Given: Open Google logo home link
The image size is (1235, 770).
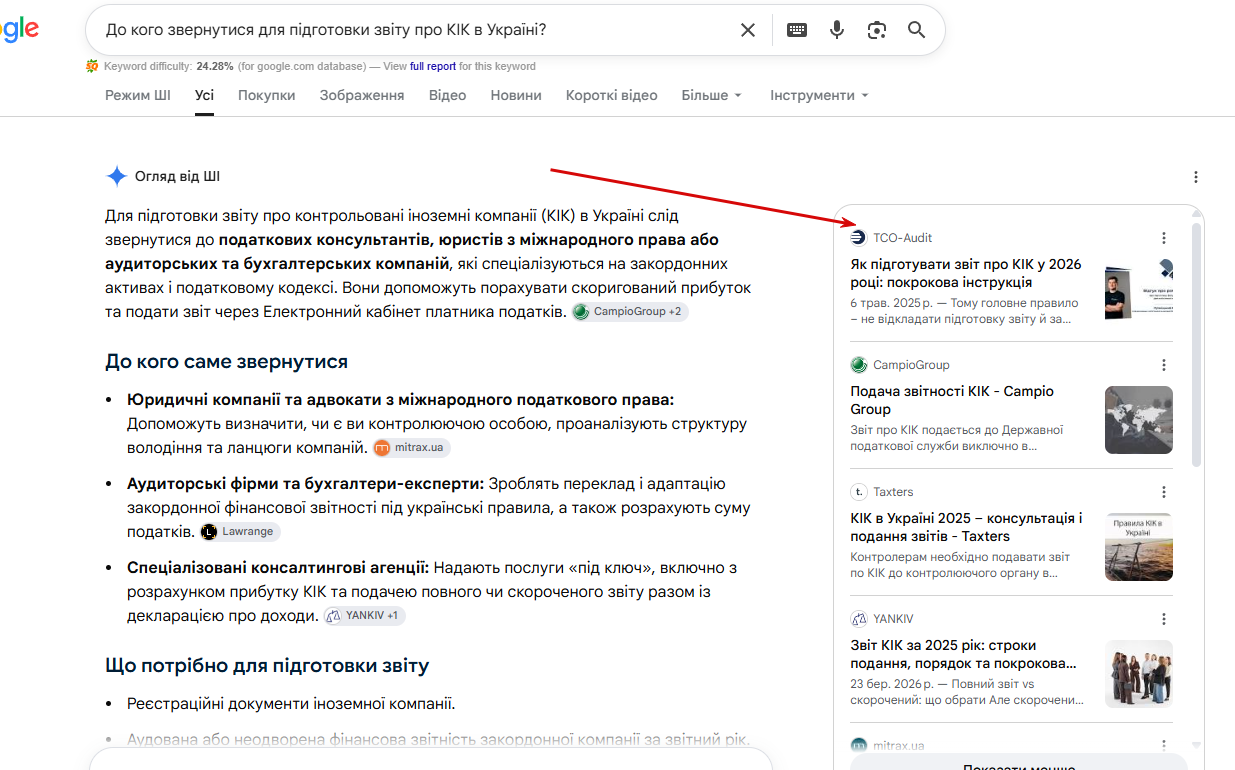Looking at the screenshot, I should [19, 31].
